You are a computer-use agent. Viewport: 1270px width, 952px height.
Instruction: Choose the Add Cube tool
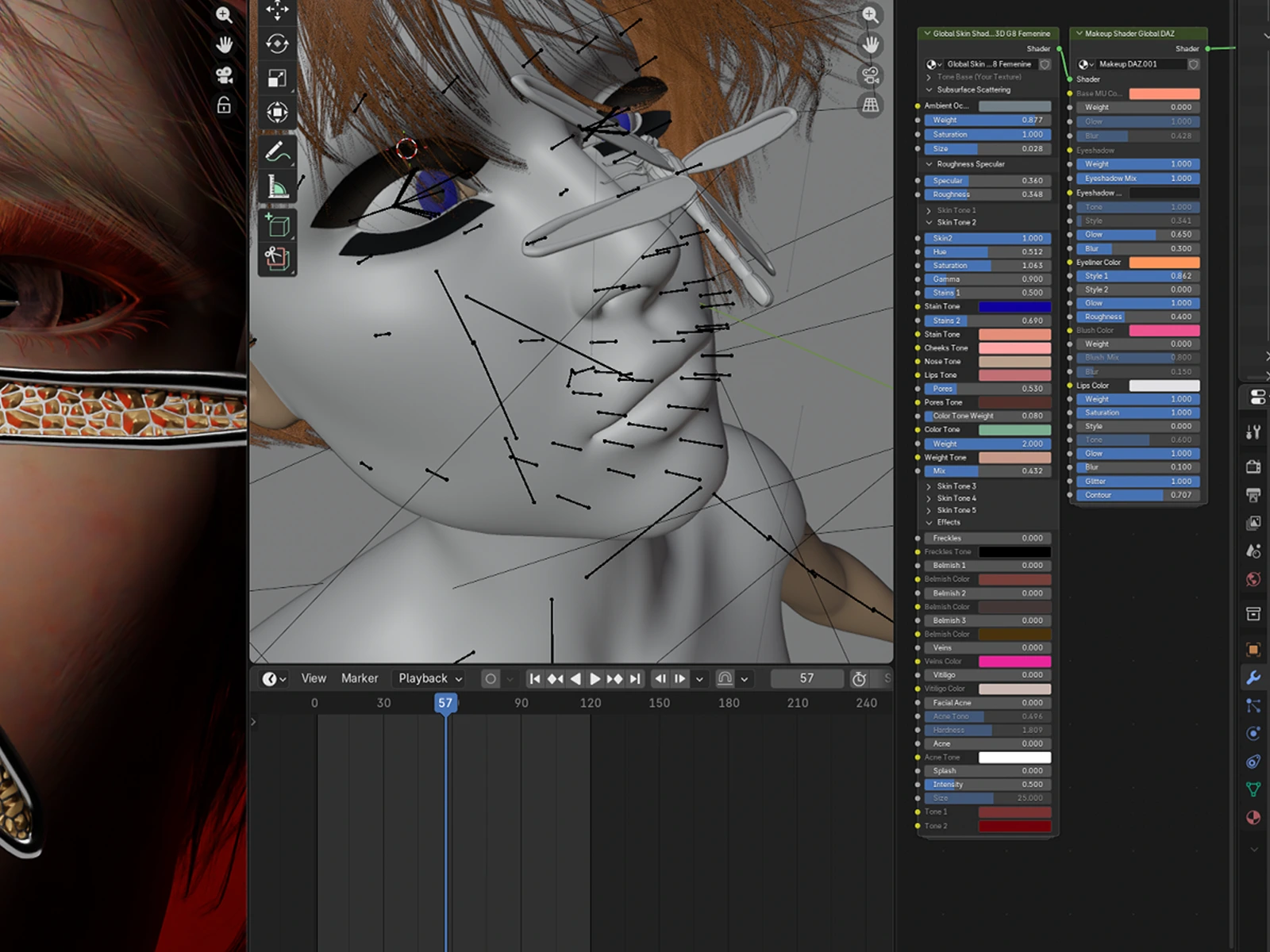pos(276,226)
